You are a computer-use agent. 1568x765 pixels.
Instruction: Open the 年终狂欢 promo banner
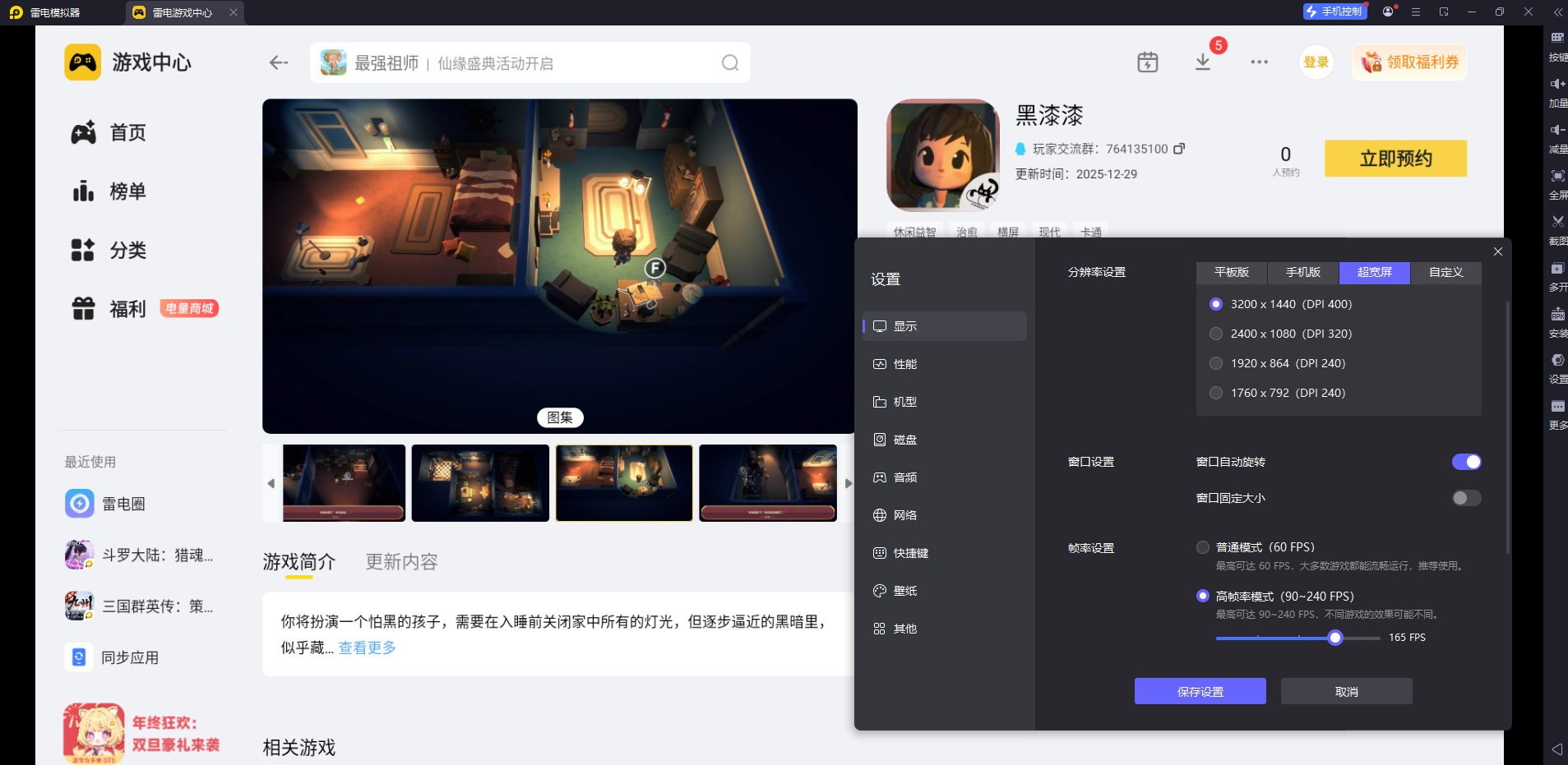(x=142, y=733)
